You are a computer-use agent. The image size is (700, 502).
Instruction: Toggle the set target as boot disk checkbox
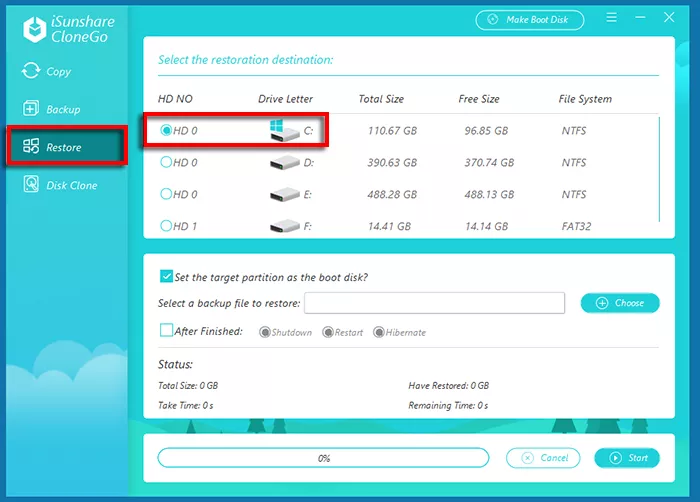(166, 276)
